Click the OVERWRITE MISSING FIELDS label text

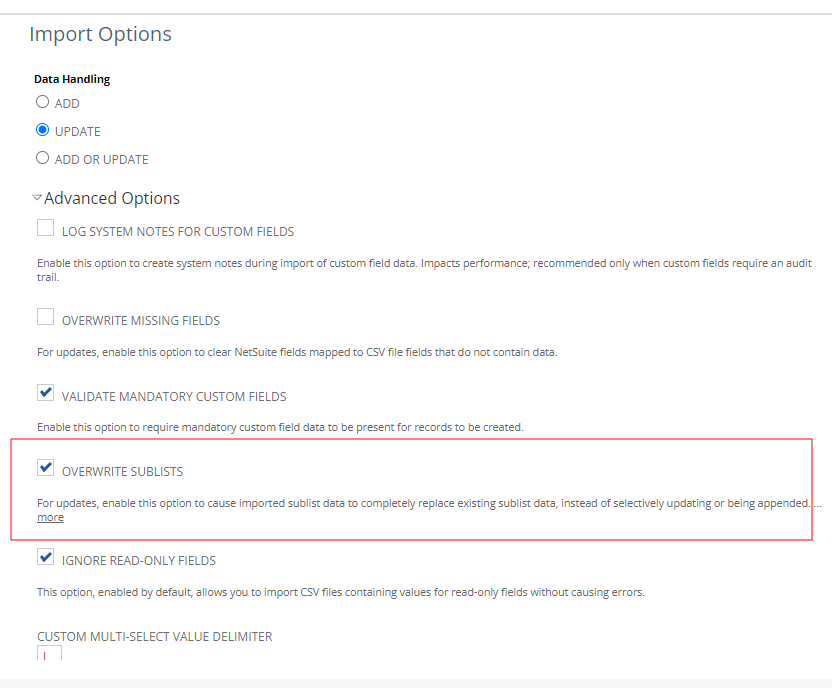click(x=141, y=321)
